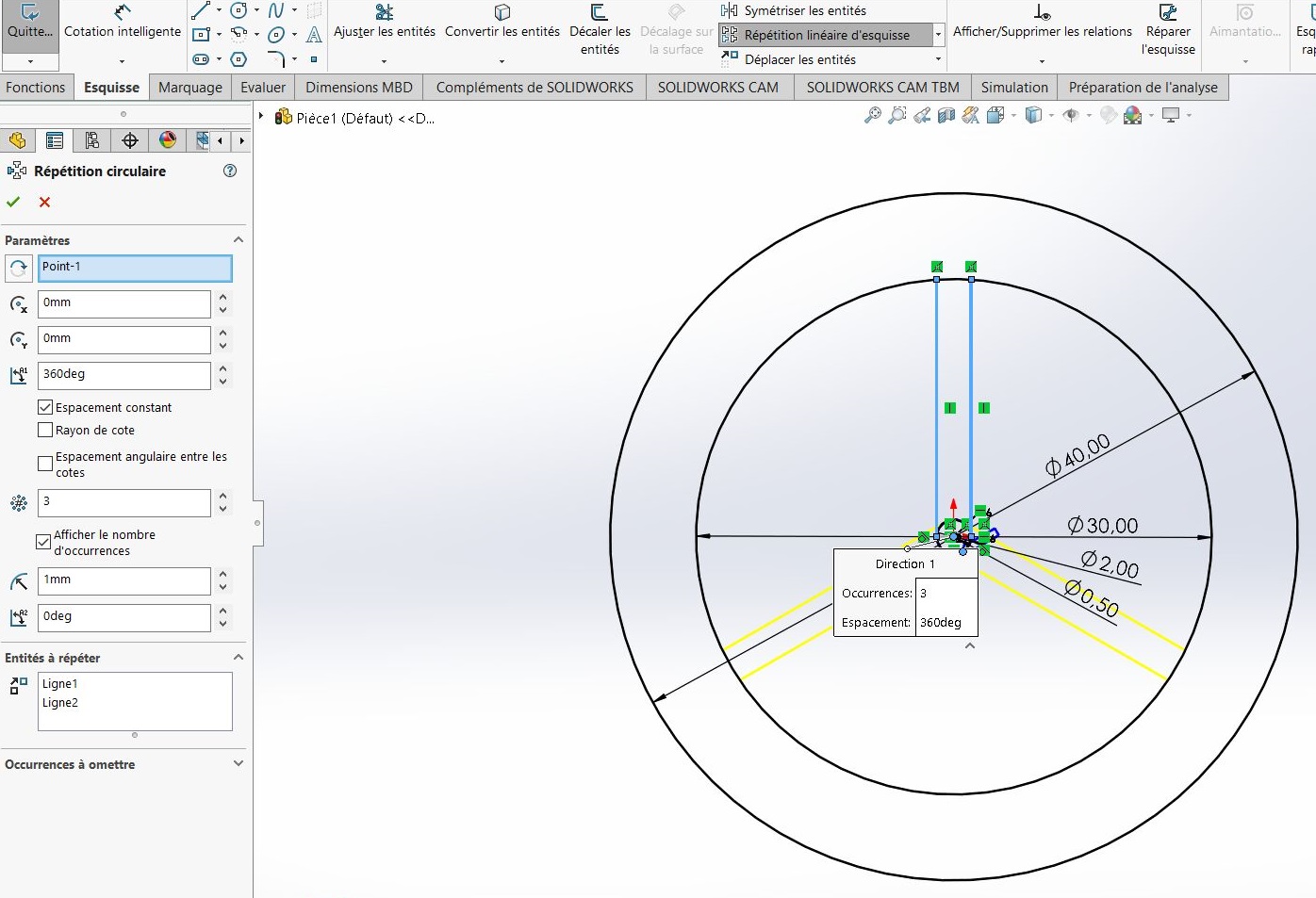
Task: Click the 360deg angle input field
Action: tap(124, 374)
